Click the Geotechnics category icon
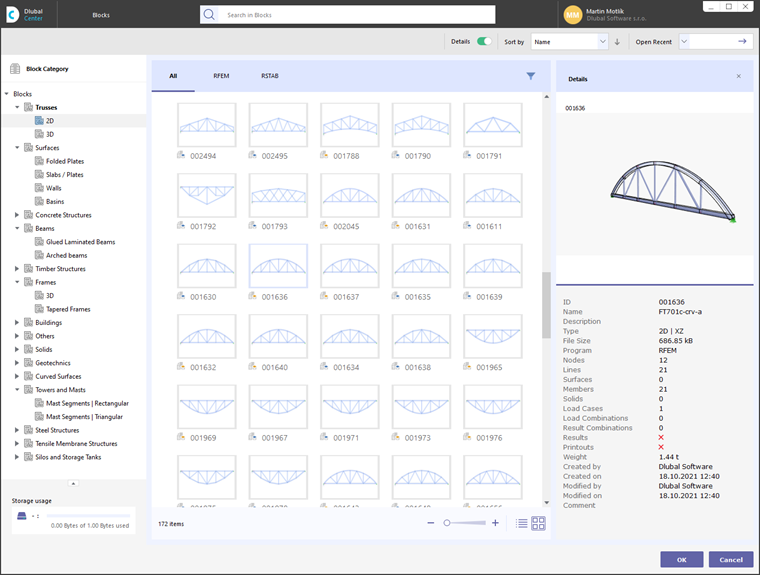 coord(29,363)
